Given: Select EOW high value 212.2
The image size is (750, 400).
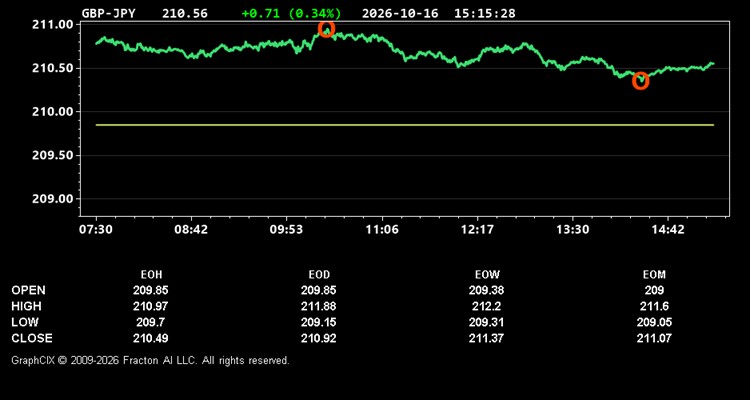Looking at the screenshot, I should coord(486,306).
